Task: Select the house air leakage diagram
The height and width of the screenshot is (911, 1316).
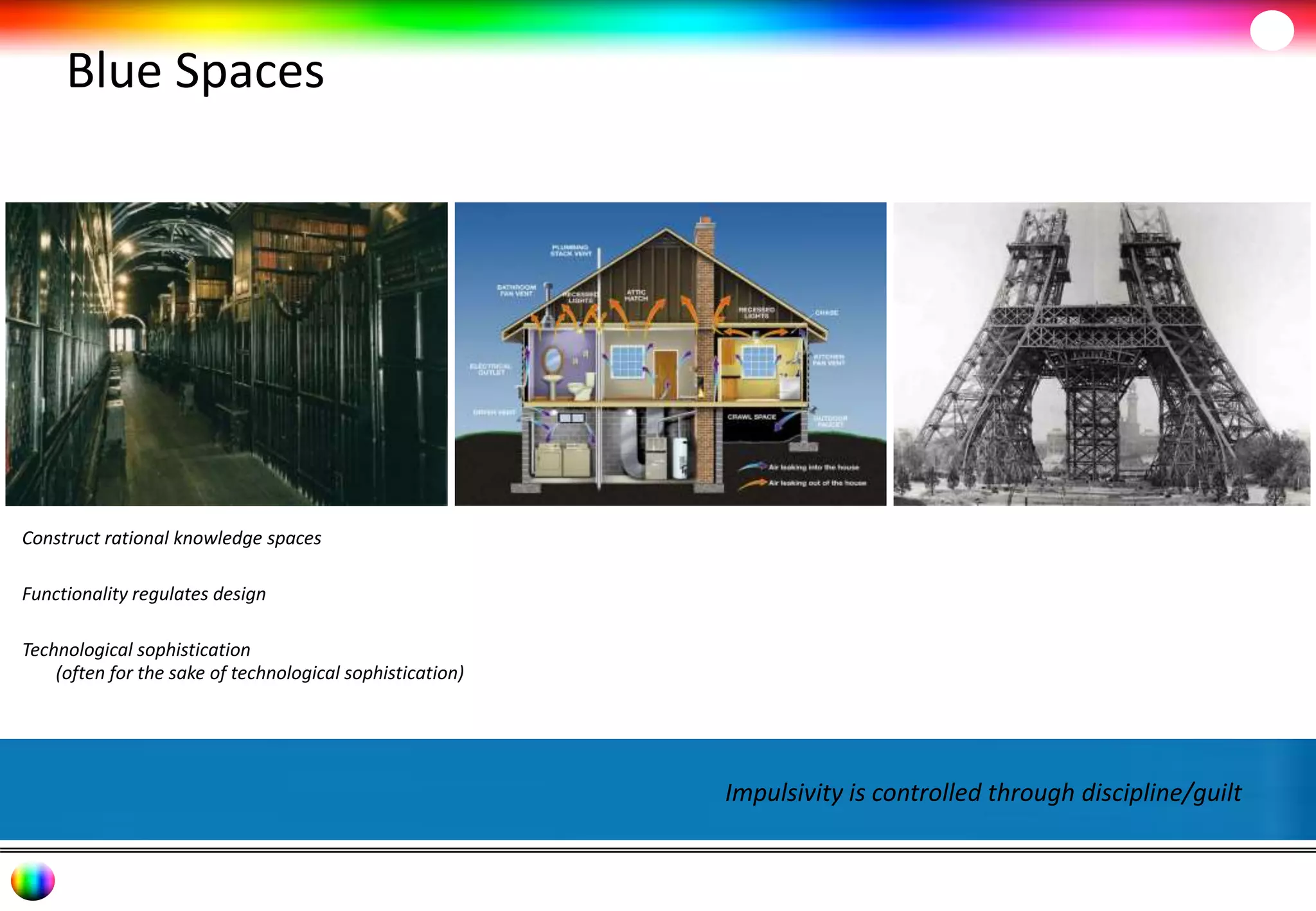Action: tap(670, 354)
